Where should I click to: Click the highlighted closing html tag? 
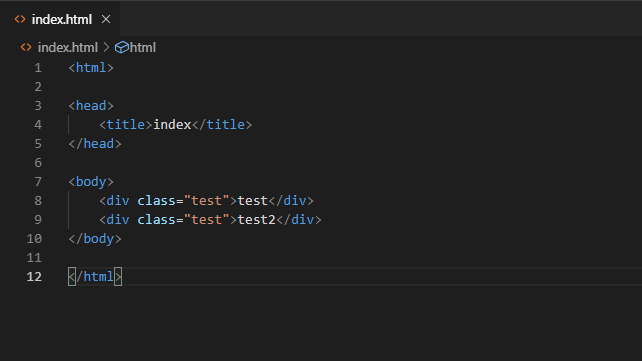point(95,277)
